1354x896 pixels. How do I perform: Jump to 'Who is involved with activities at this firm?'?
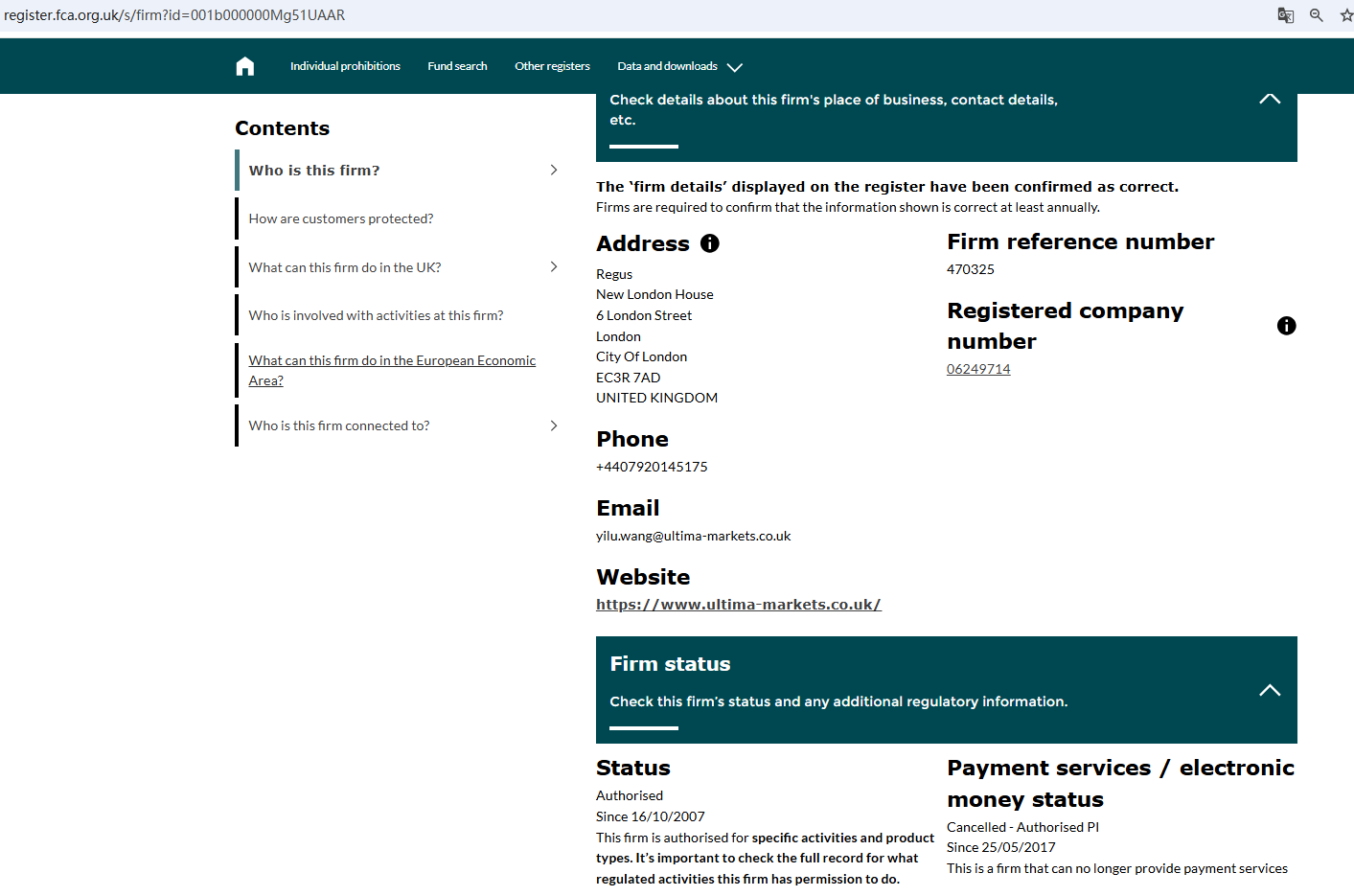pos(376,315)
